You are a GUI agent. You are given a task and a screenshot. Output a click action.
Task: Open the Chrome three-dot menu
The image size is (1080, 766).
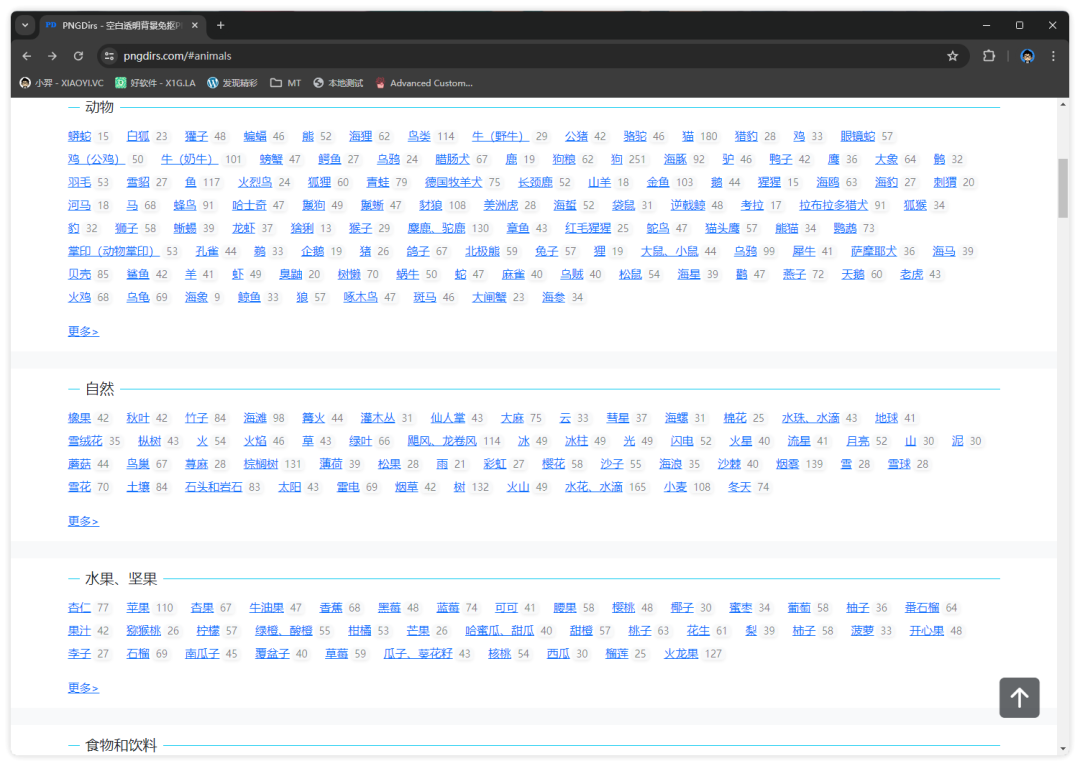pyautogui.click(x=1053, y=56)
